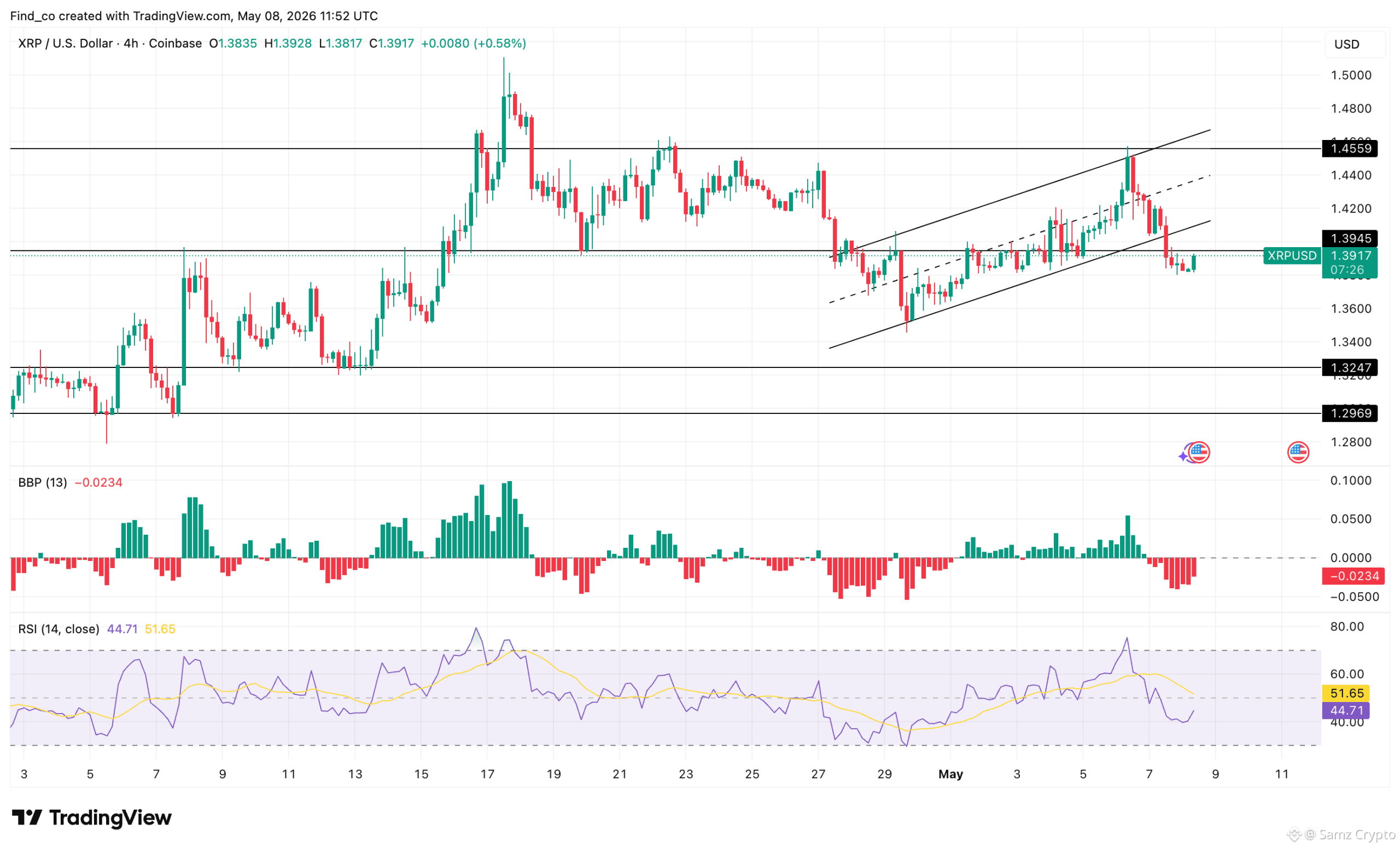1400x848 pixels.
Task: Select the high value H1.3928
Action: pos(288,44)
